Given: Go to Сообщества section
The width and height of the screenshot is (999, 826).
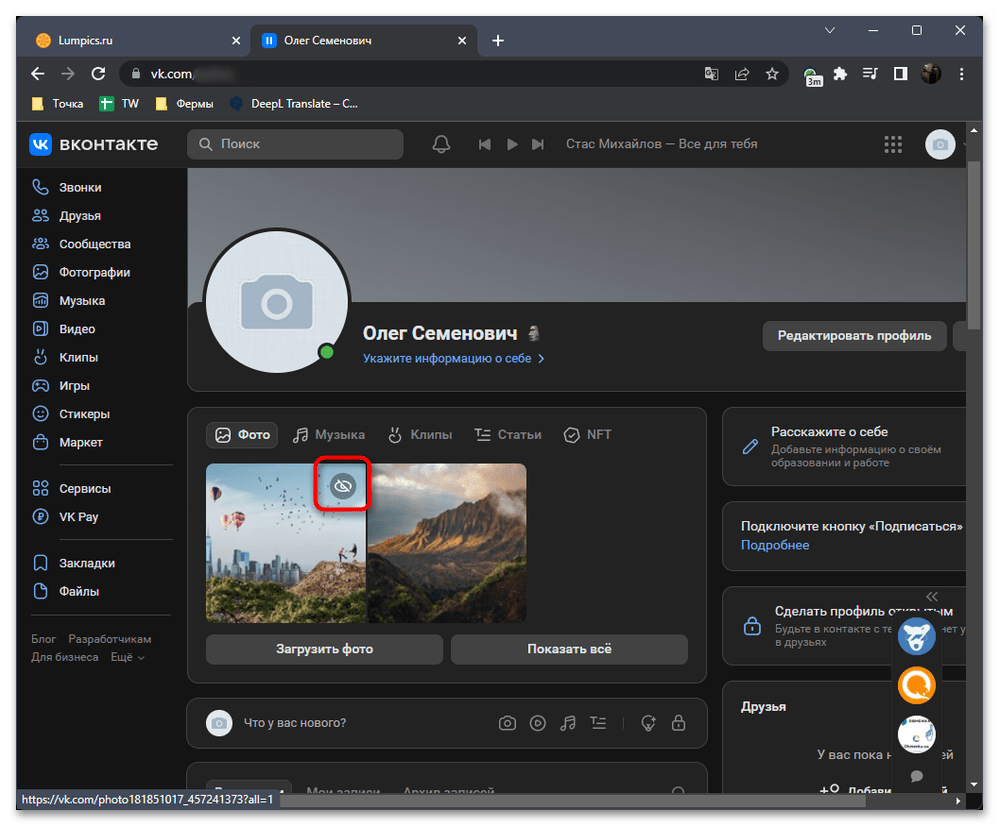Looking at the screenshot, I should click(x=81, y=244).
